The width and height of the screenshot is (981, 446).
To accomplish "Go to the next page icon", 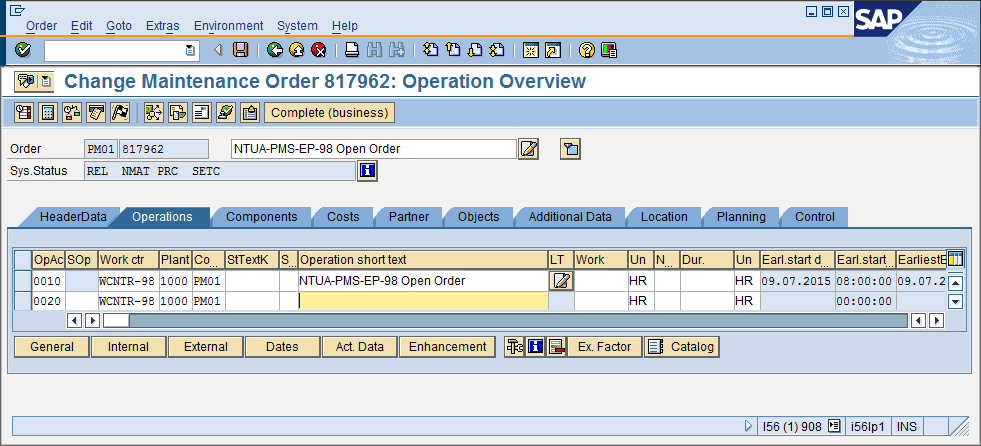I will pyautogui.click(x=474, y=50).
